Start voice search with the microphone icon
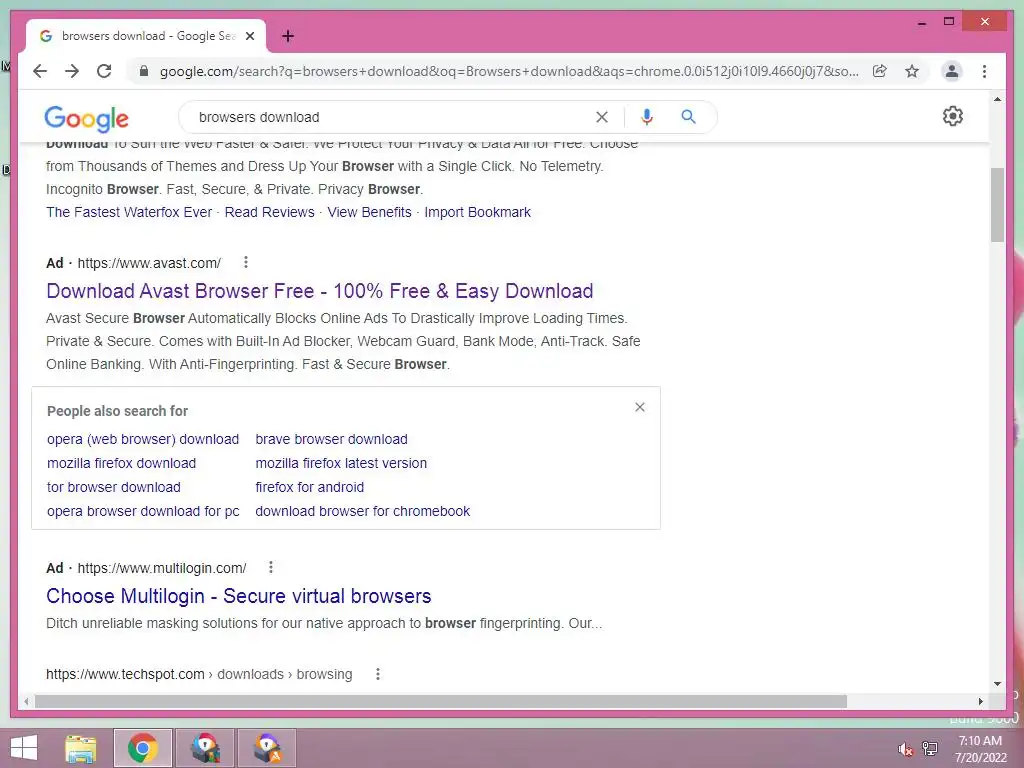Image resolution: width=1024 pixels, height=768 pixels. click(647, 117)
